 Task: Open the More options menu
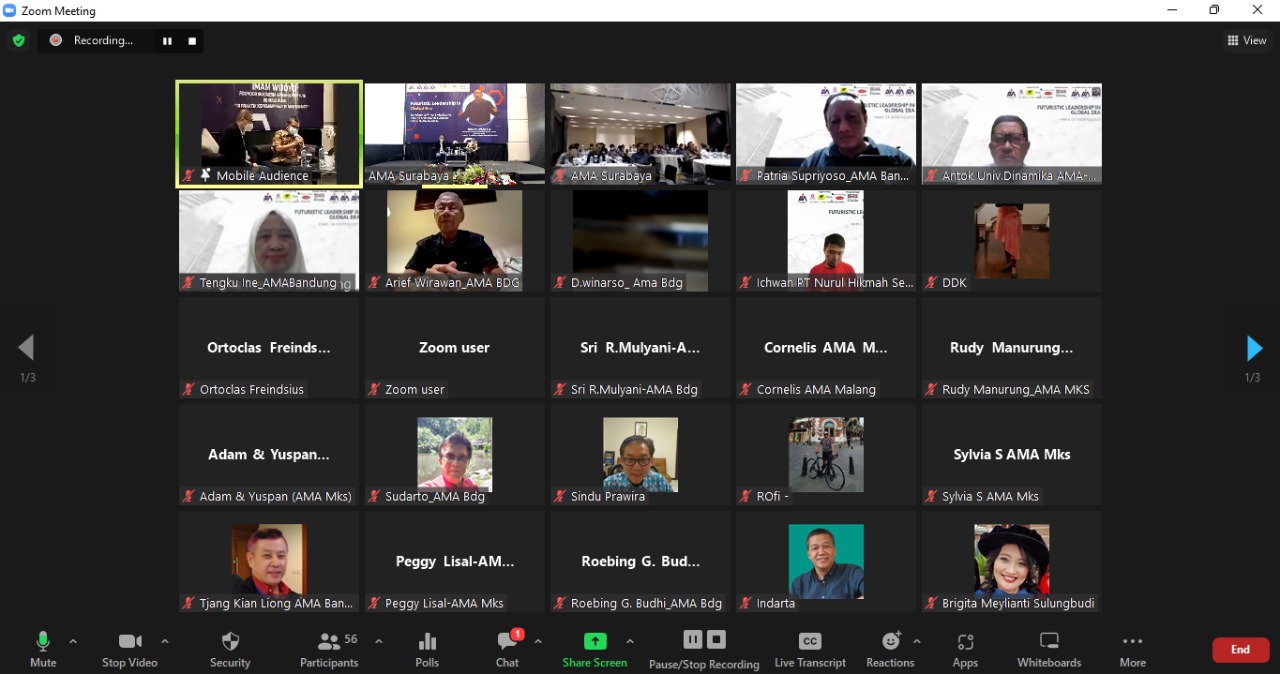[x=1132, y=649]
